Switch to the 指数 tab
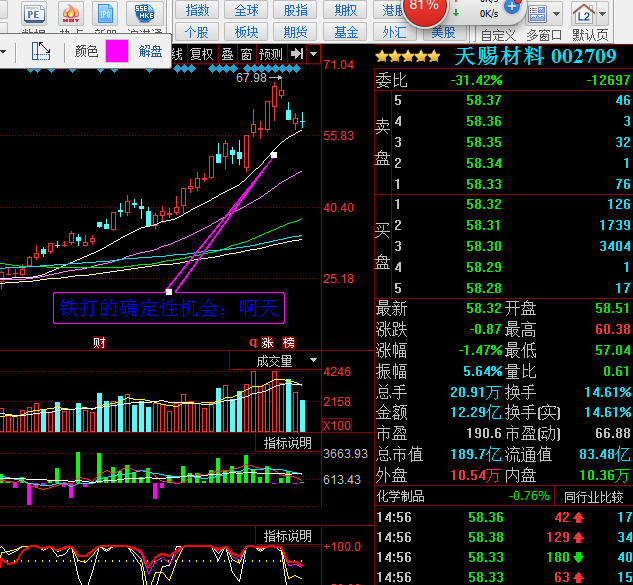Image resolution: width=633 pixels, height=585 pixels. point(197,10)
